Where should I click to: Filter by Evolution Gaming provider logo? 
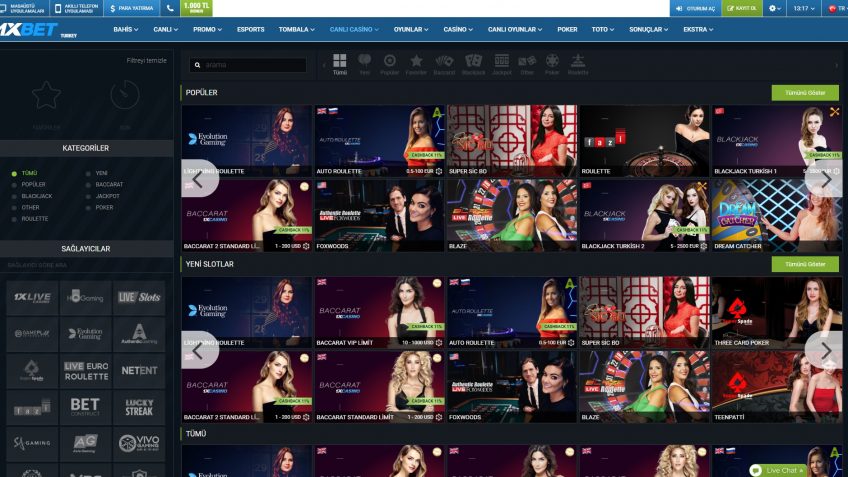(x=85, y=334)
